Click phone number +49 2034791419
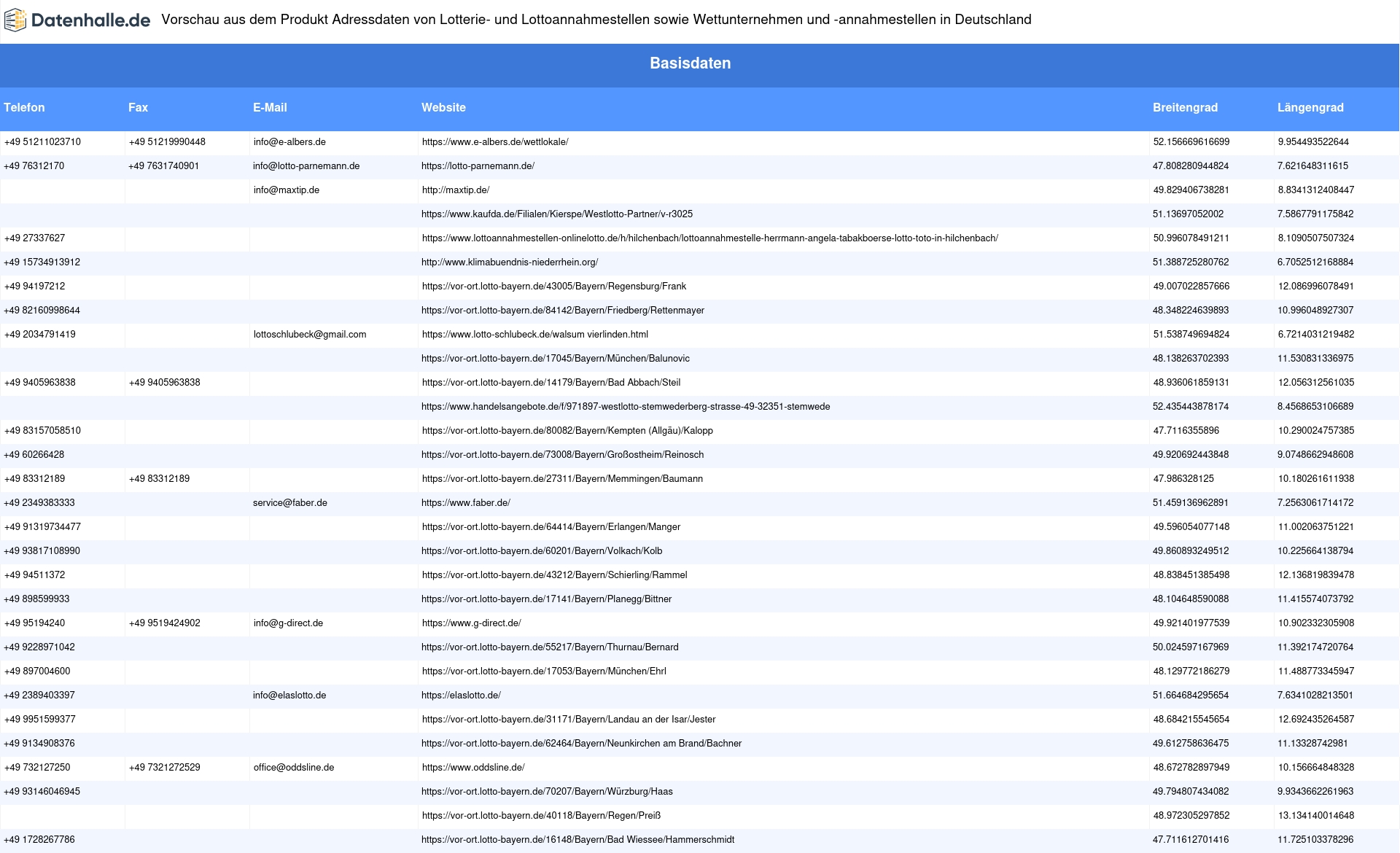1400x853 pixels. click(x=40, y=335)
